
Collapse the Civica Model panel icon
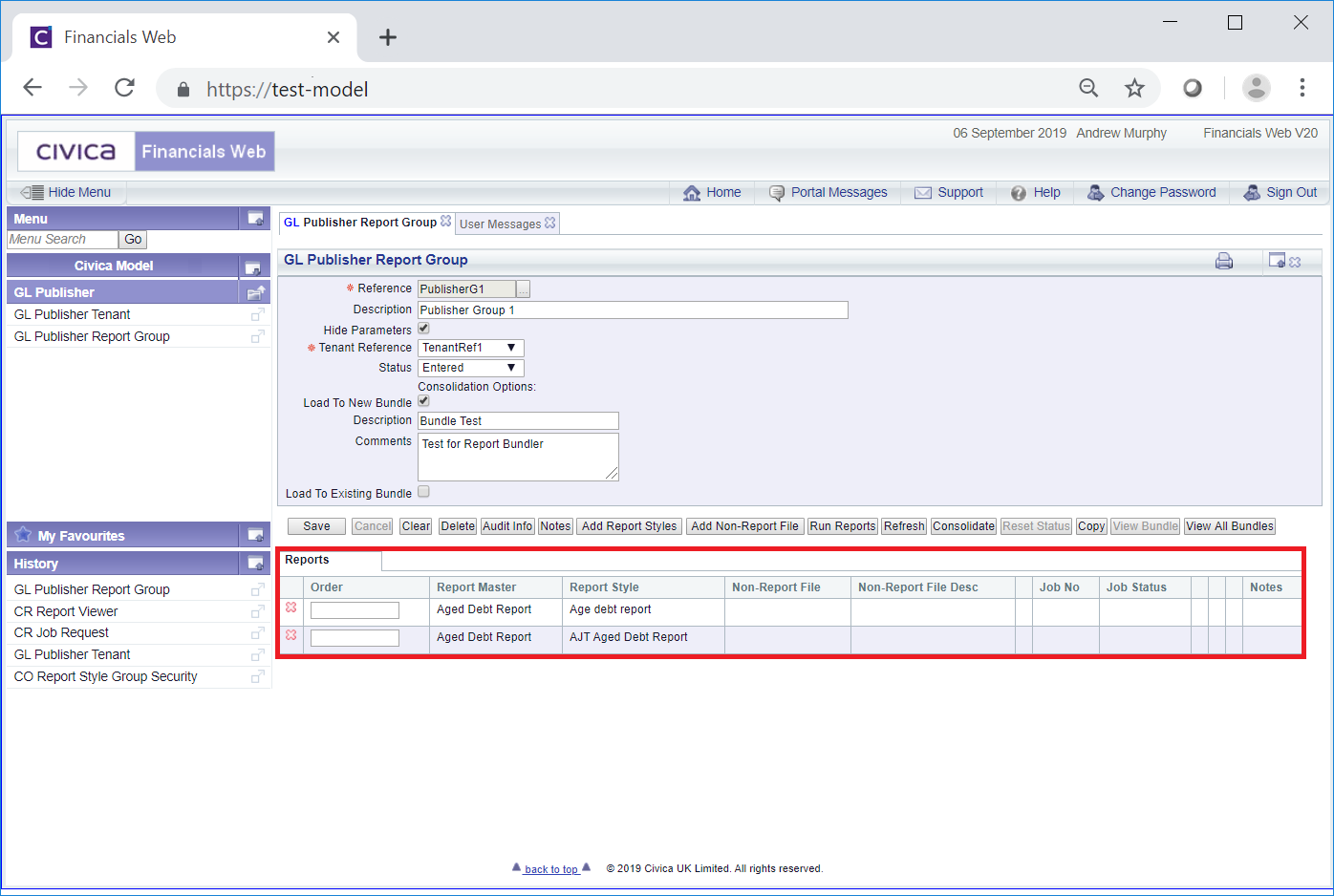[x=252, y=267]
